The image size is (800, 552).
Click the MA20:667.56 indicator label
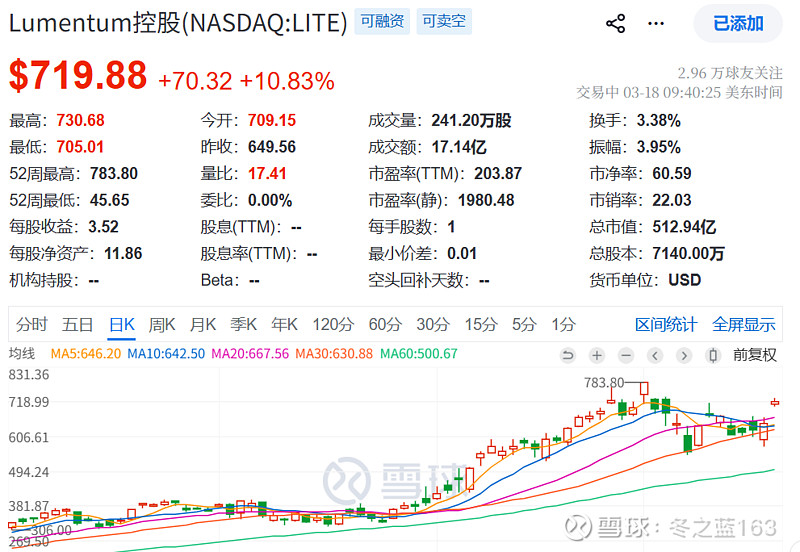click(x=250, y=354)
